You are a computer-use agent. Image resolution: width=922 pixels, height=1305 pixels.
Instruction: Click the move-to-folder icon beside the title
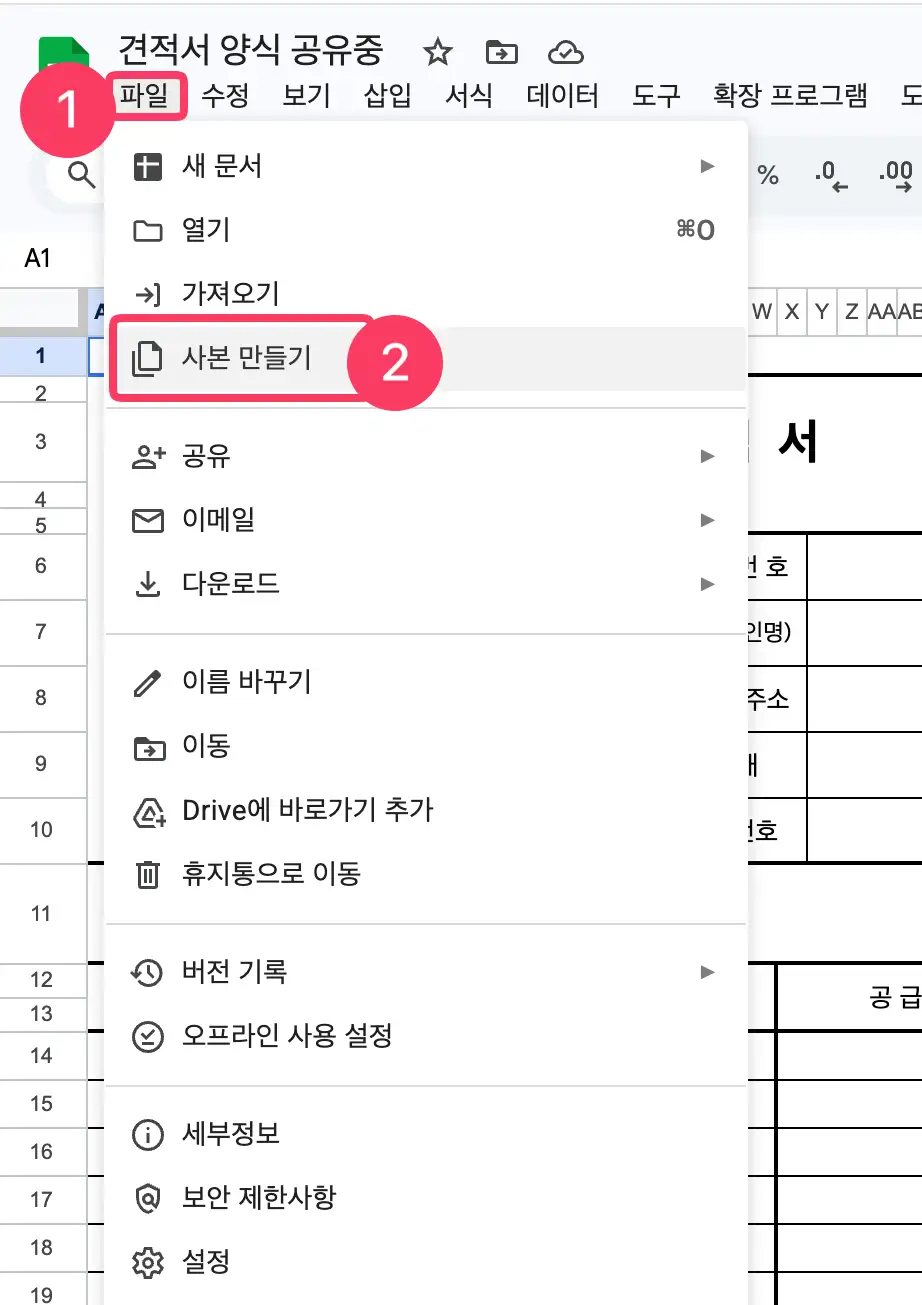501,52
